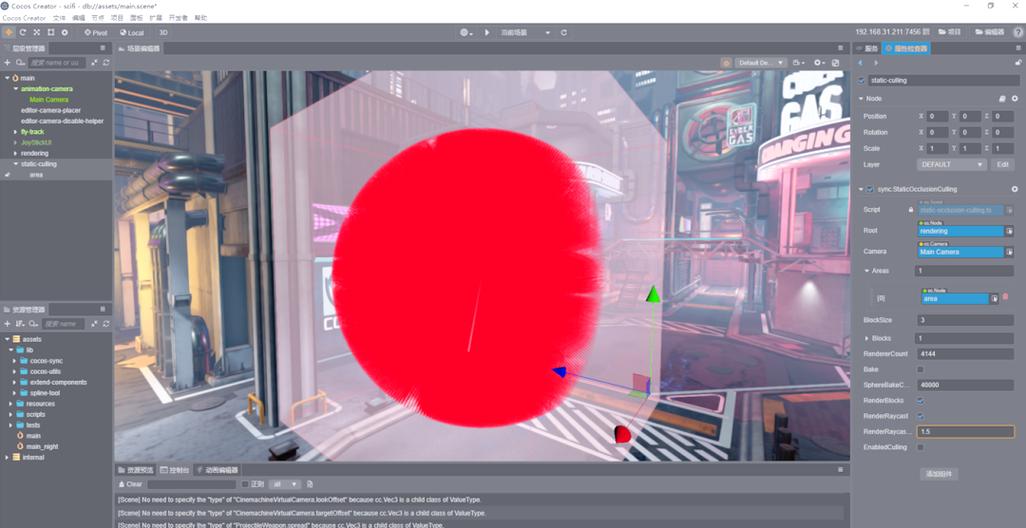Toggle the inspector lock icon
Viewport: 1026px width, 528px height.
1018,63
